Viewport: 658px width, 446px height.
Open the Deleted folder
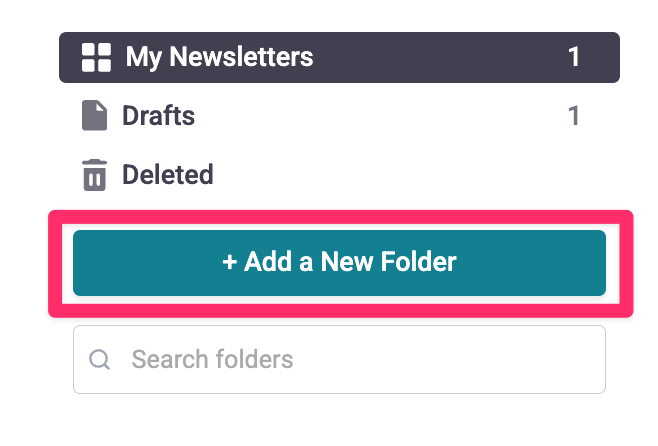tap(167, 175)
